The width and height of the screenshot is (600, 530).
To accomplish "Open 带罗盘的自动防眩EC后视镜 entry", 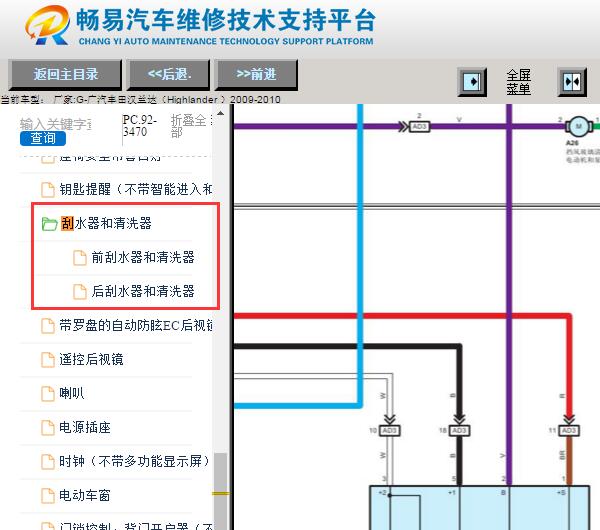I will 136,325.
